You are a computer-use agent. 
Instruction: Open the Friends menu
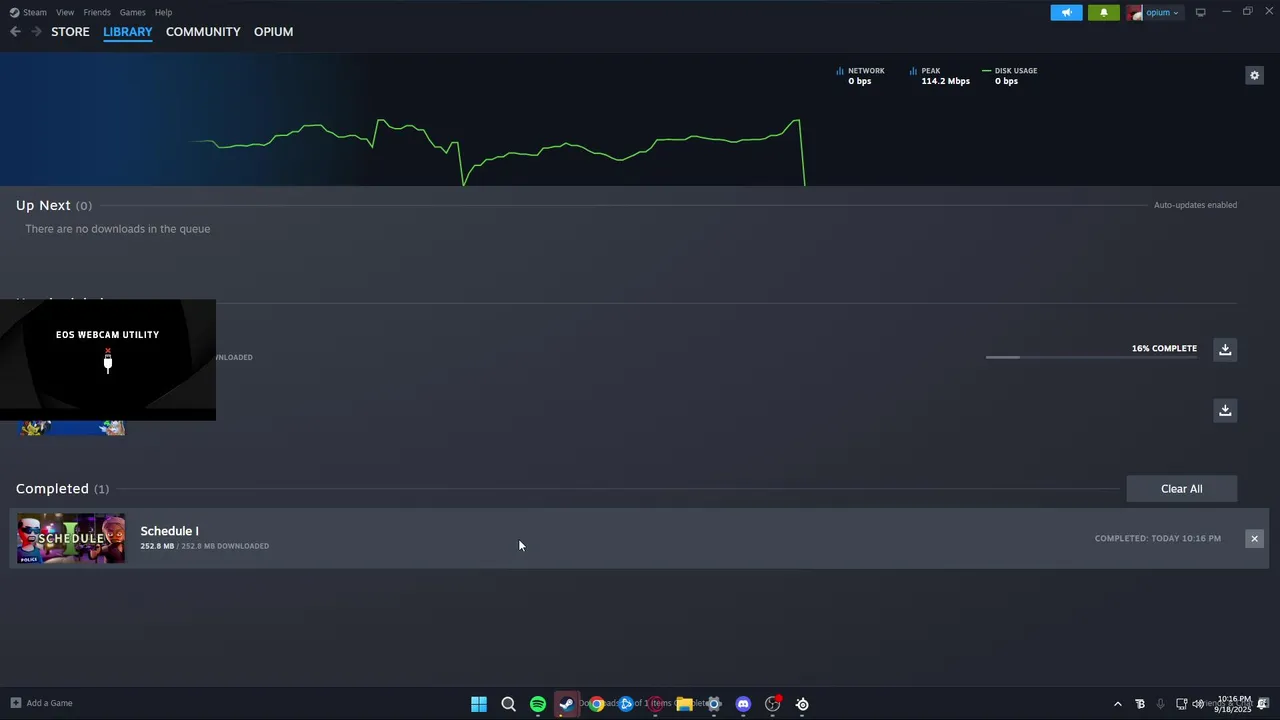(x=97, y=12)
